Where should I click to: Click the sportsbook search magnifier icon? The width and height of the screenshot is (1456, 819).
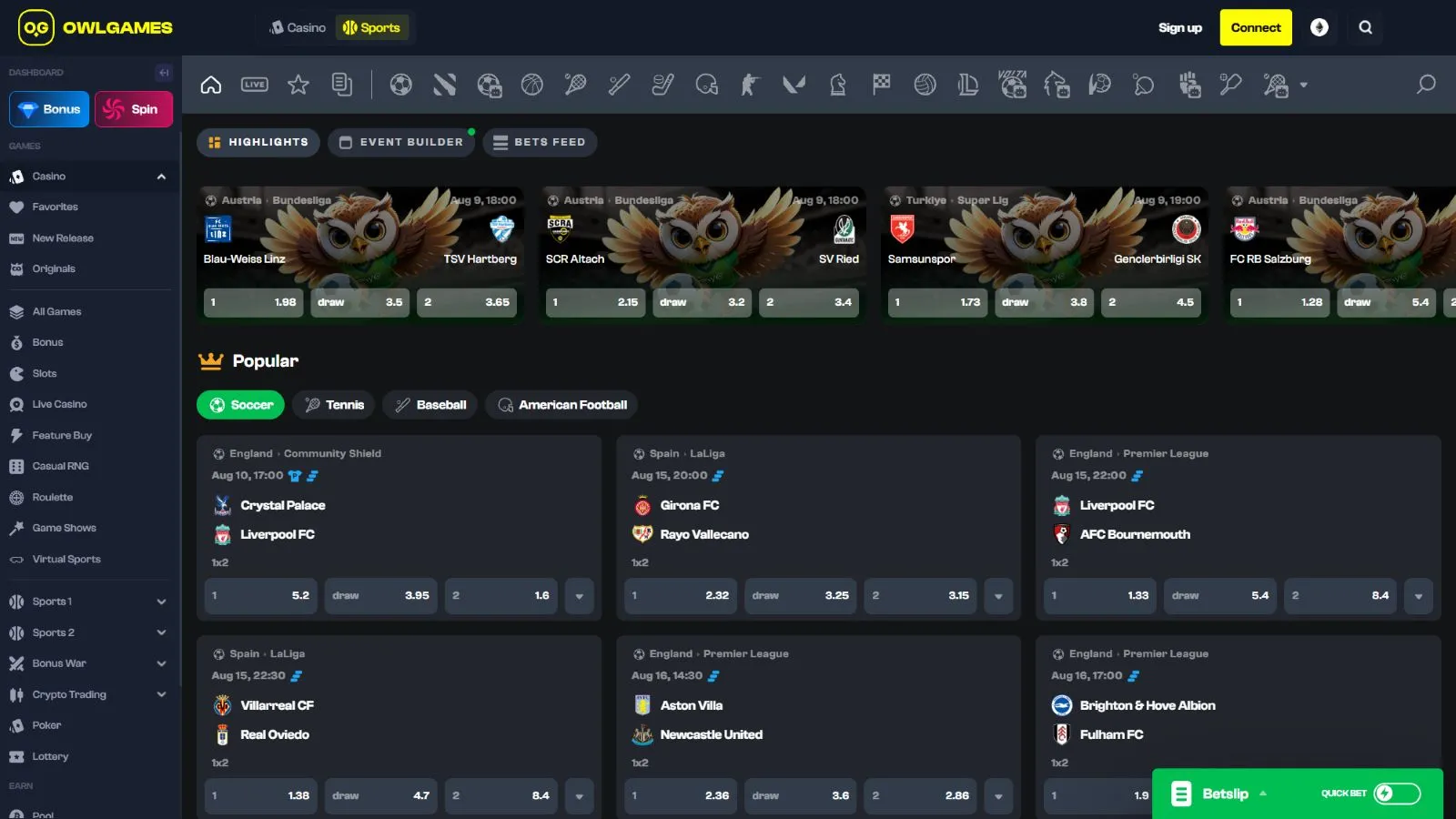1426,85
